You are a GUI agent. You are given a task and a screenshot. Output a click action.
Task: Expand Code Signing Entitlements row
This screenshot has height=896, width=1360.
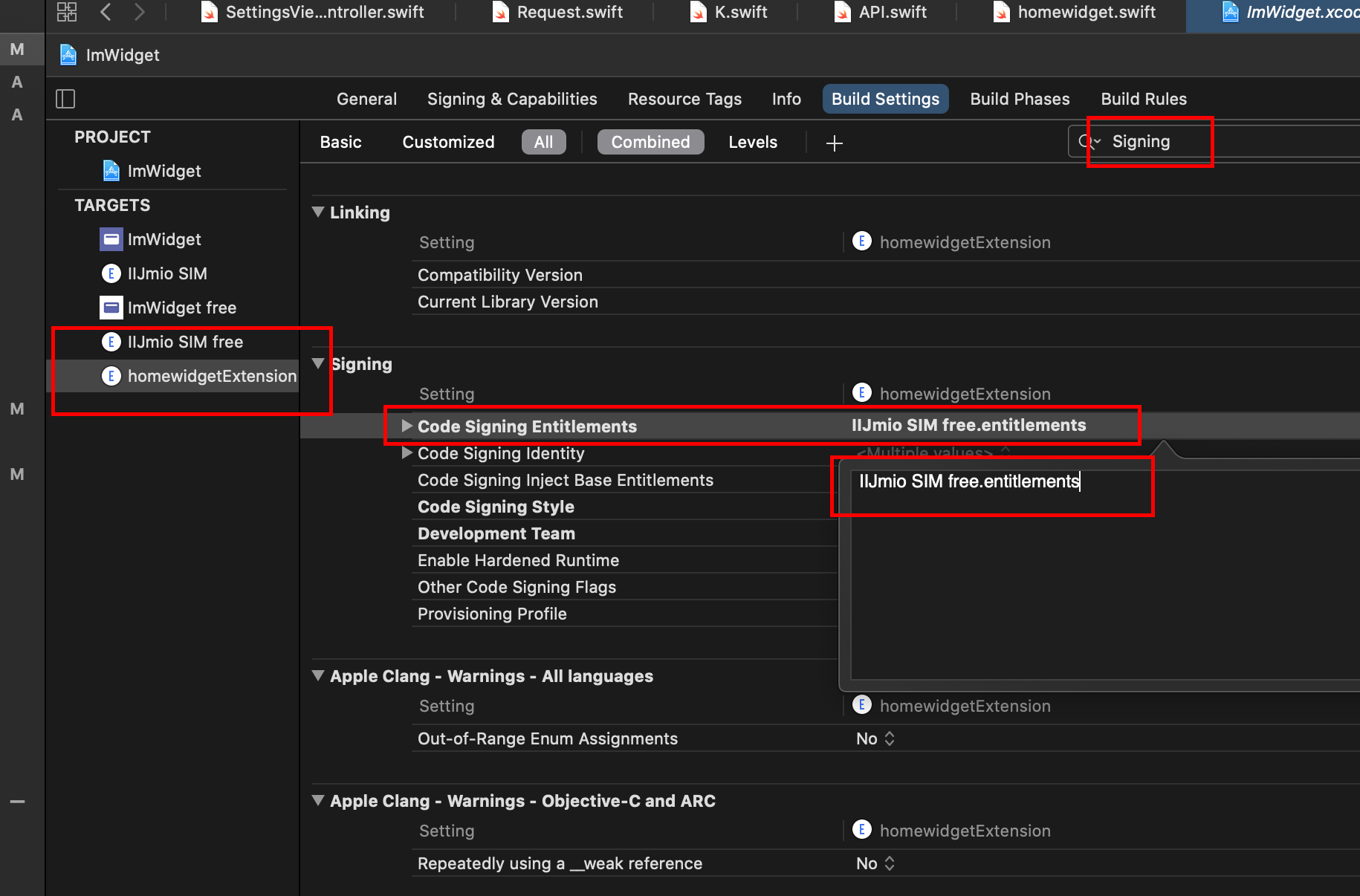click(407, 426)
